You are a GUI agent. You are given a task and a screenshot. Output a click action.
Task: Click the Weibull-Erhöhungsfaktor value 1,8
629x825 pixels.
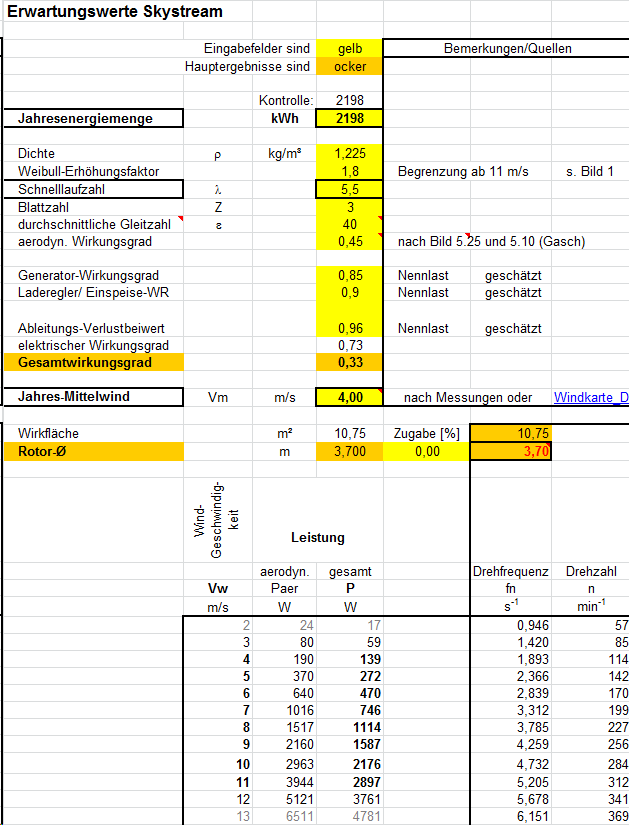tap(348, 171)
